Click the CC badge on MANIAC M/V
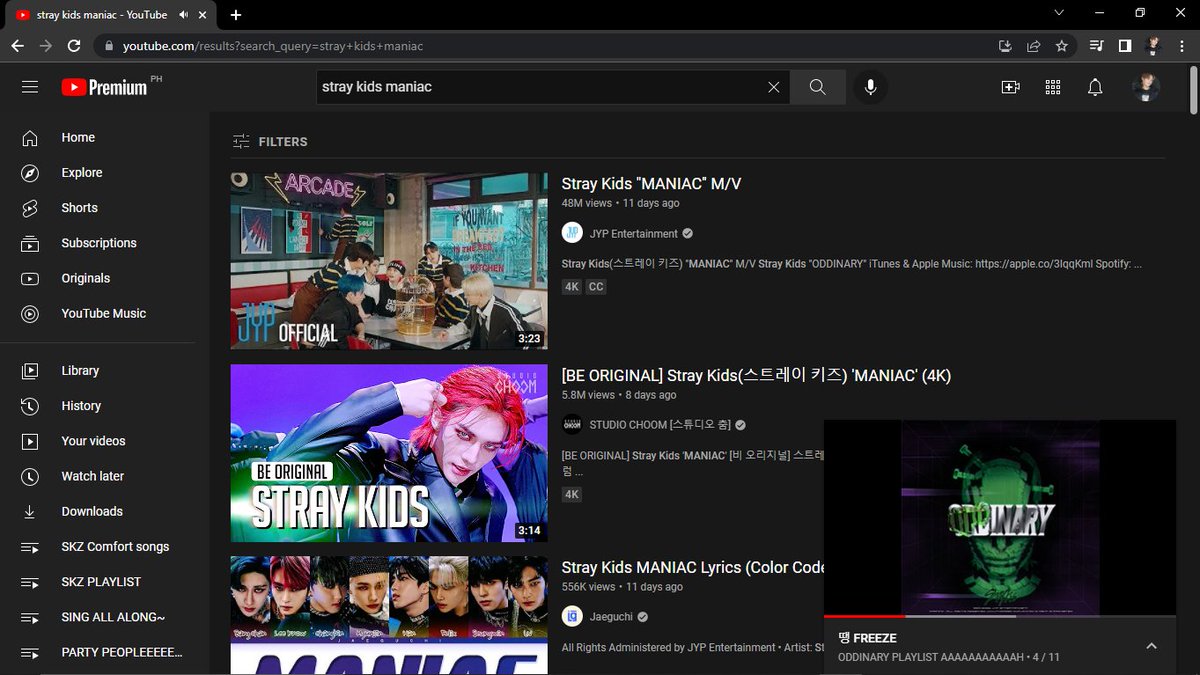Image resolution: width=1200 pixels, height=675 pixels. click(x=596, y=287)
